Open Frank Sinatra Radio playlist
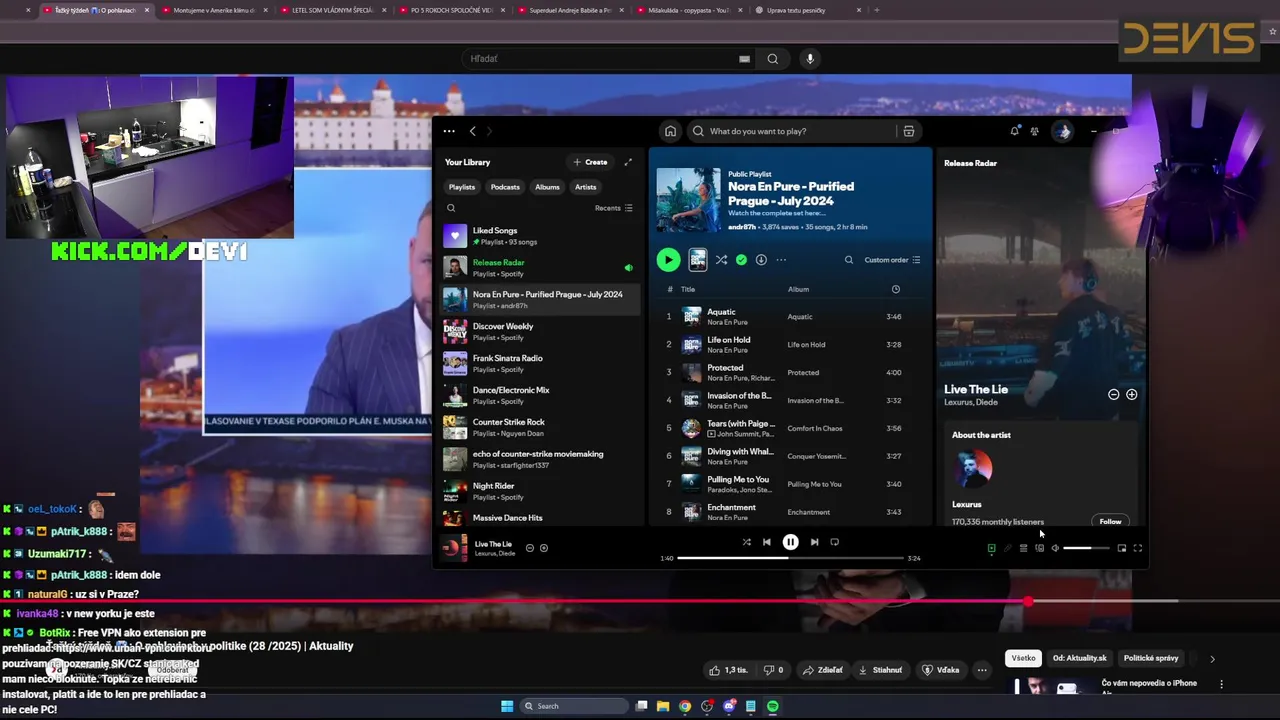The width and height of the screenshot is (1280, 720). 540,364
